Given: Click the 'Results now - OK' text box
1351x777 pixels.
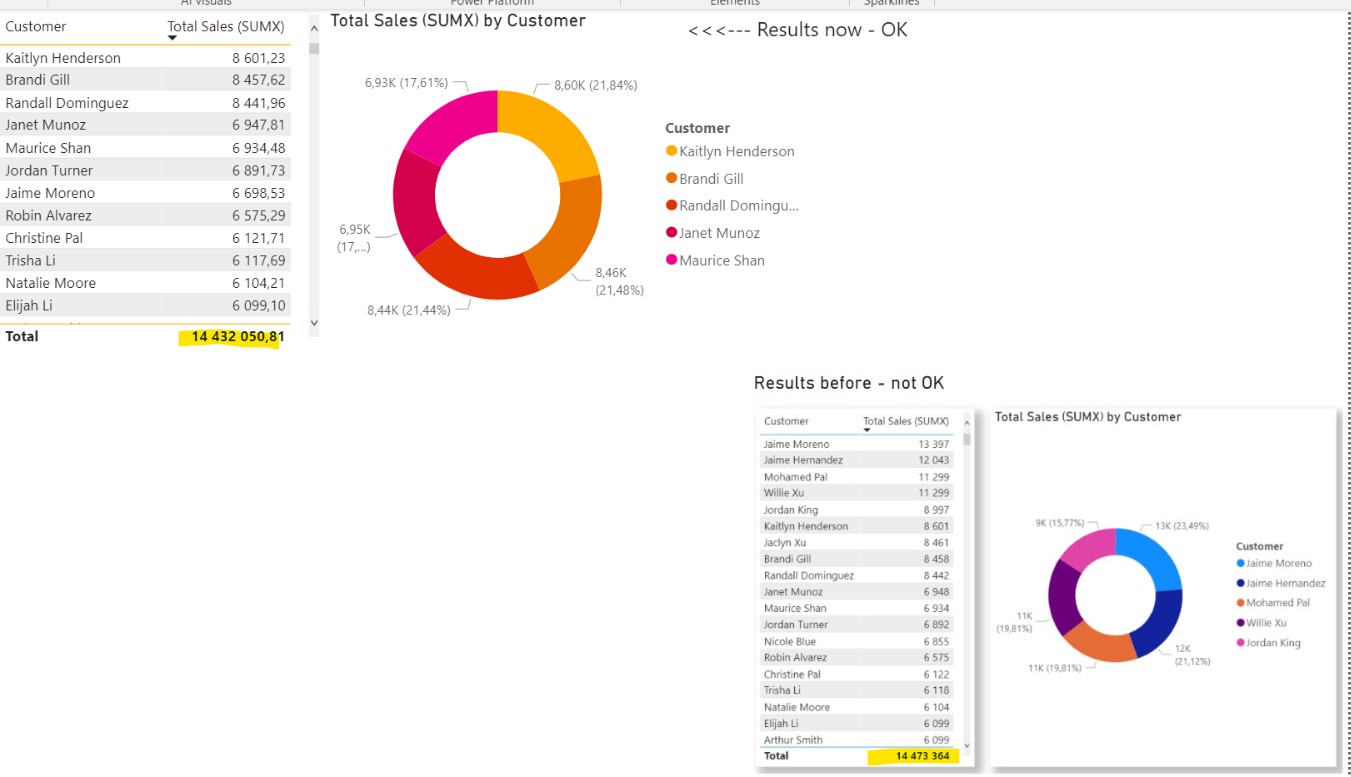Looking at the screenshot, I should (x=797, y=30).
